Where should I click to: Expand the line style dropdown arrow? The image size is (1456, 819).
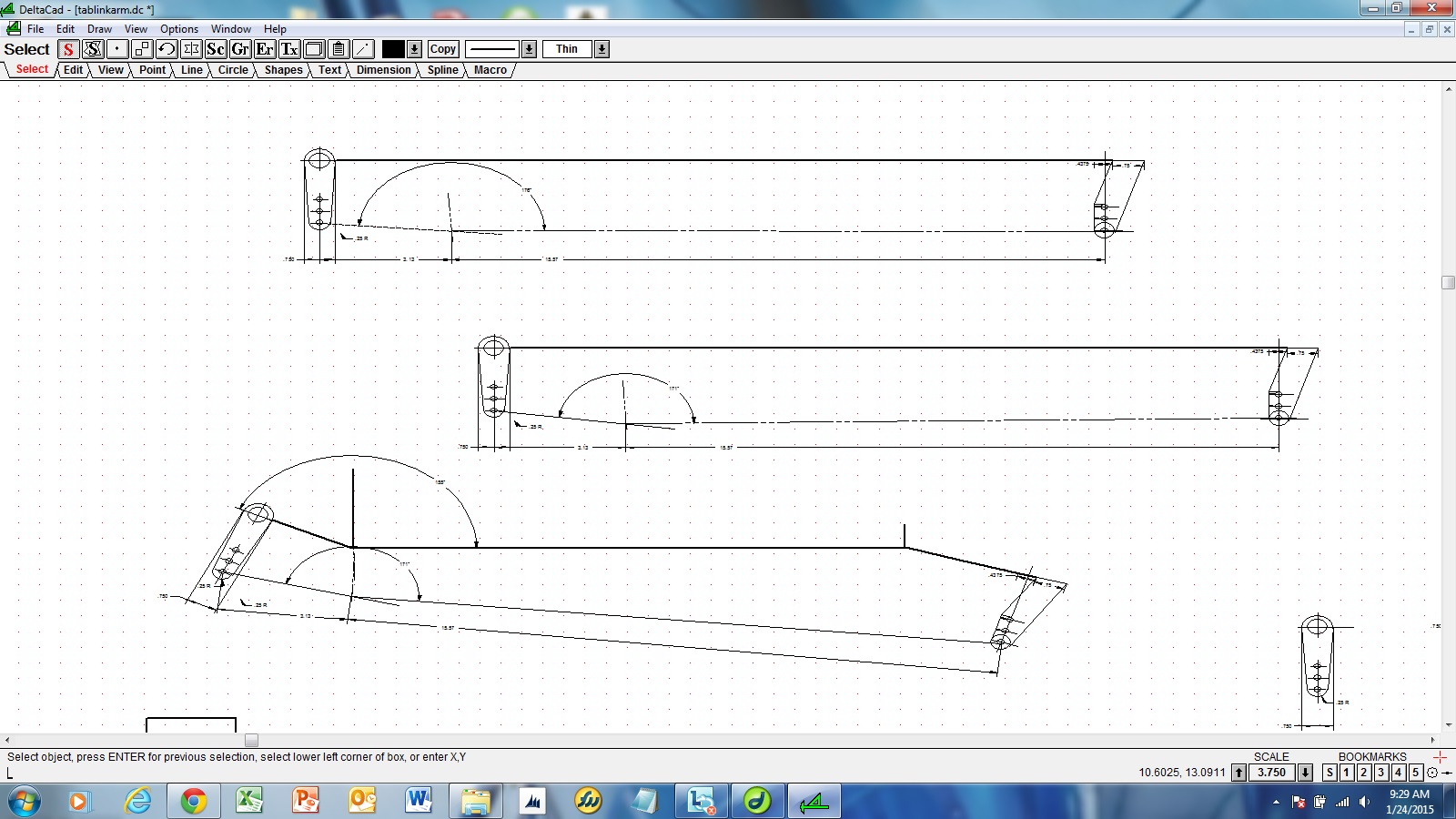click(x=529, y=49)
